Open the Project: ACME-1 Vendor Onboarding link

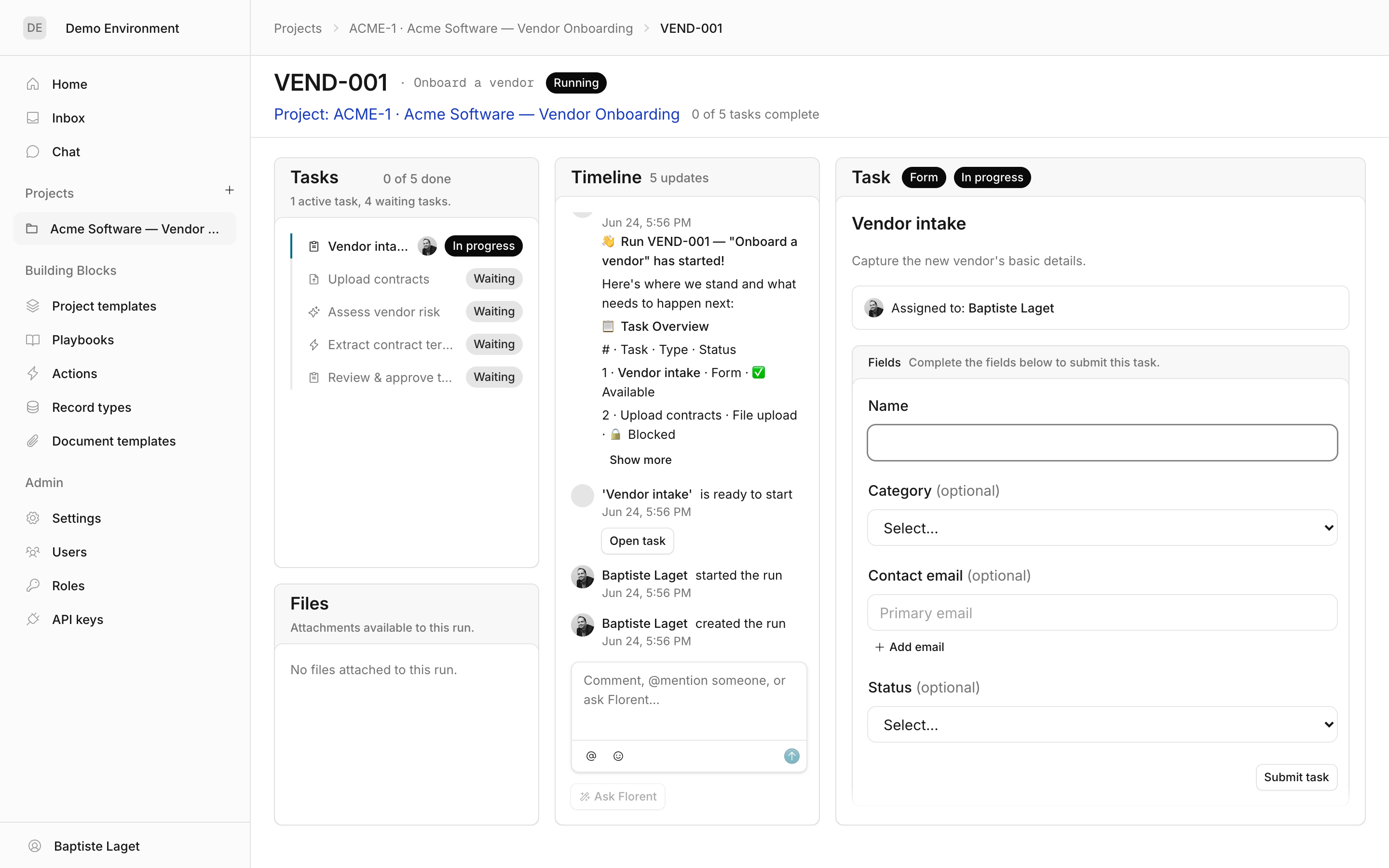(x=477, y=114)
